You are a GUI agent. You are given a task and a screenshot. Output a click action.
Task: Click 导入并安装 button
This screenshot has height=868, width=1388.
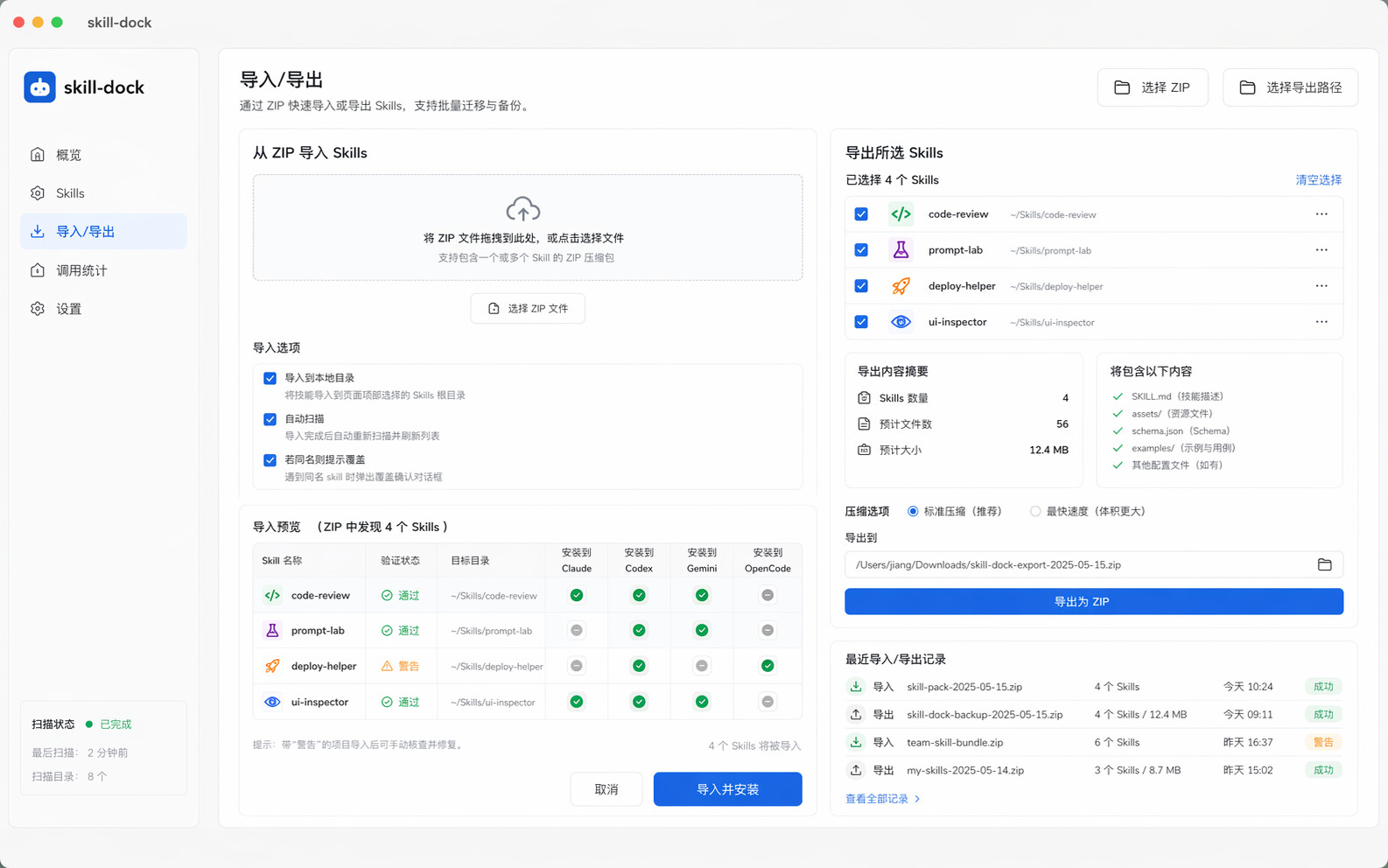[727, 789]
